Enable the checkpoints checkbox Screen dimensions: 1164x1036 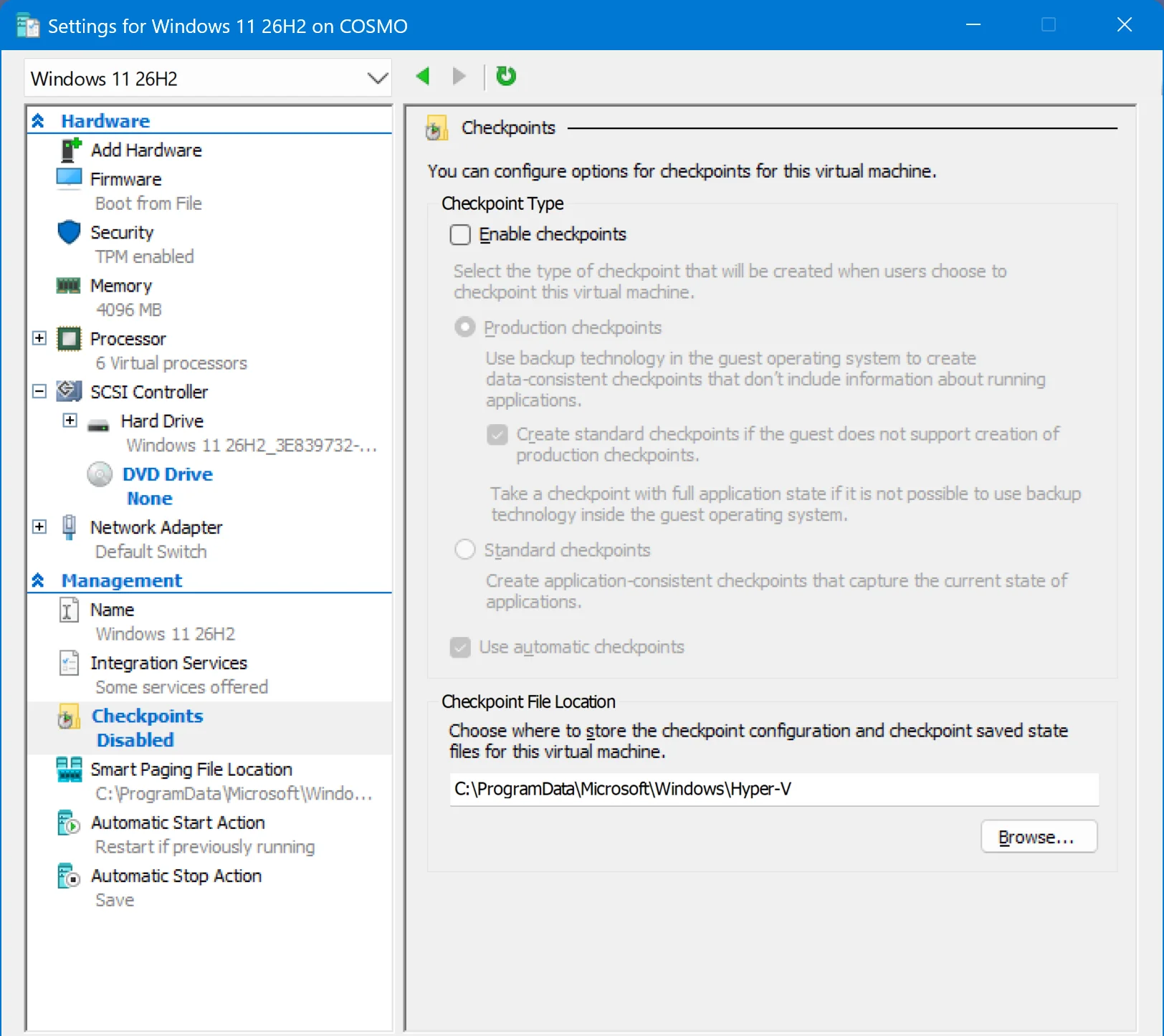click(460, 234)
